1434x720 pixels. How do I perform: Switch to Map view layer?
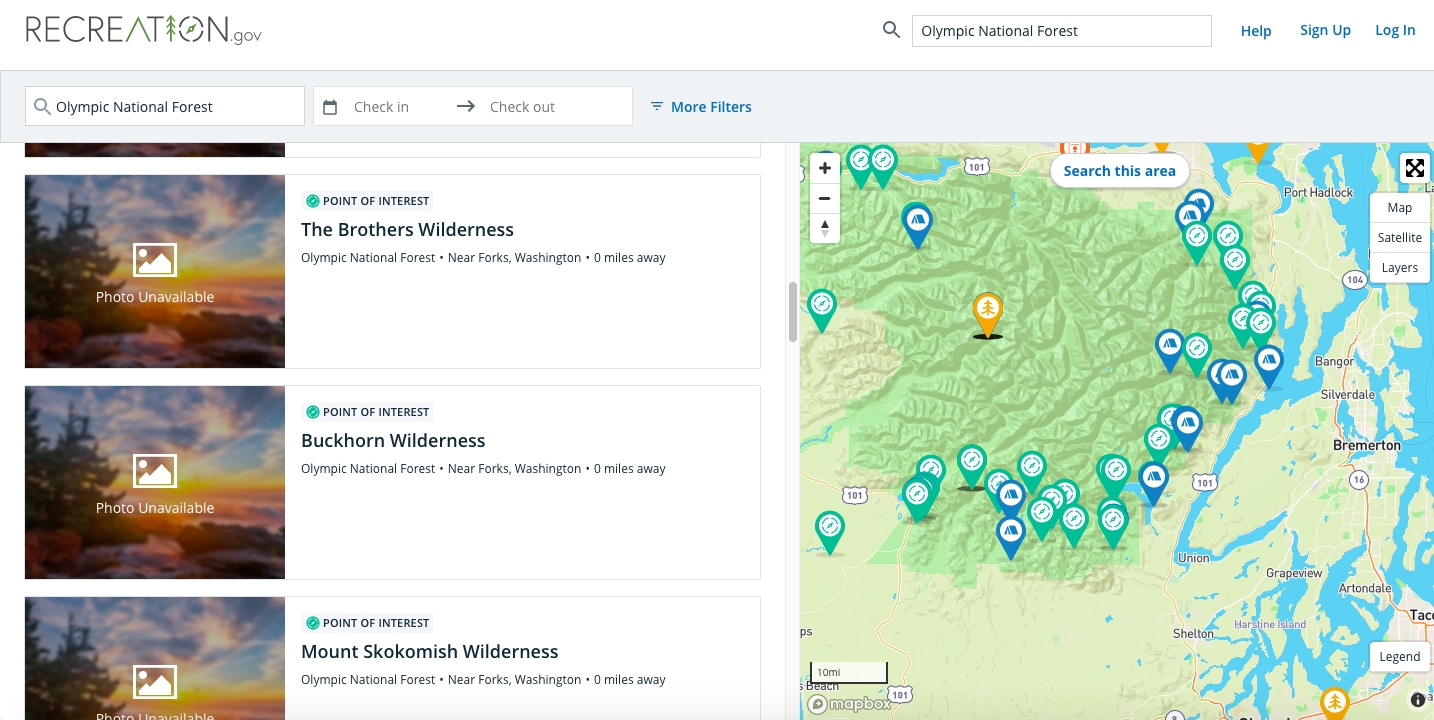(x=1400, y=208)
